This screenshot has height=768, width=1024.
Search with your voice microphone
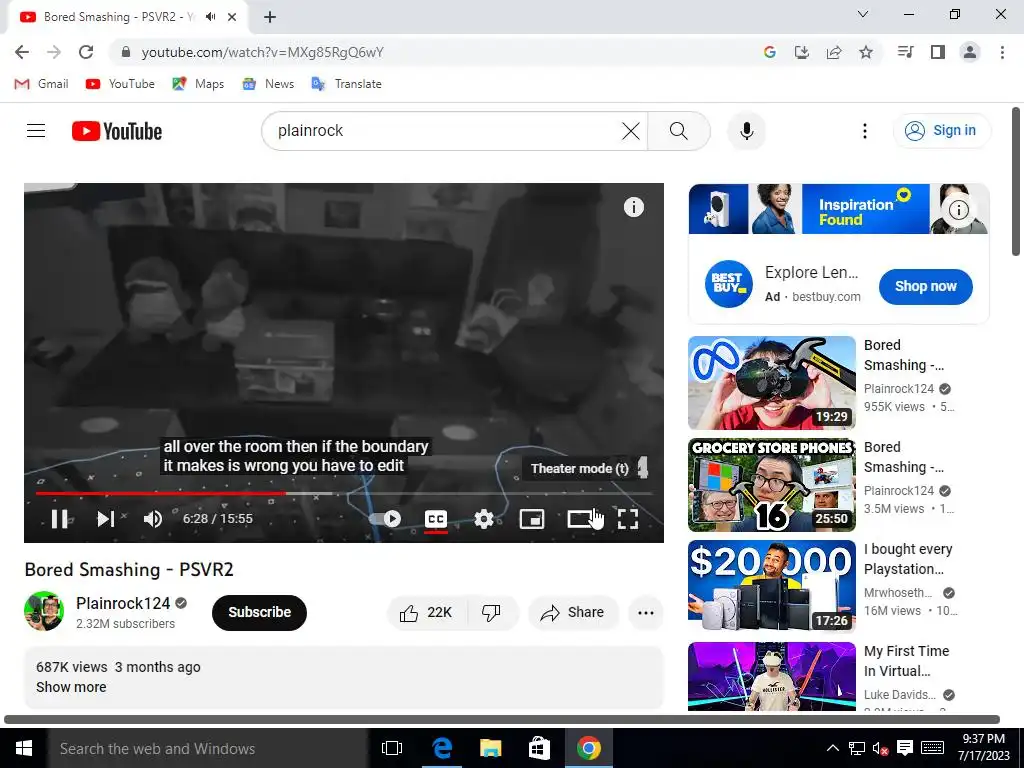click(x=746, y=131)
